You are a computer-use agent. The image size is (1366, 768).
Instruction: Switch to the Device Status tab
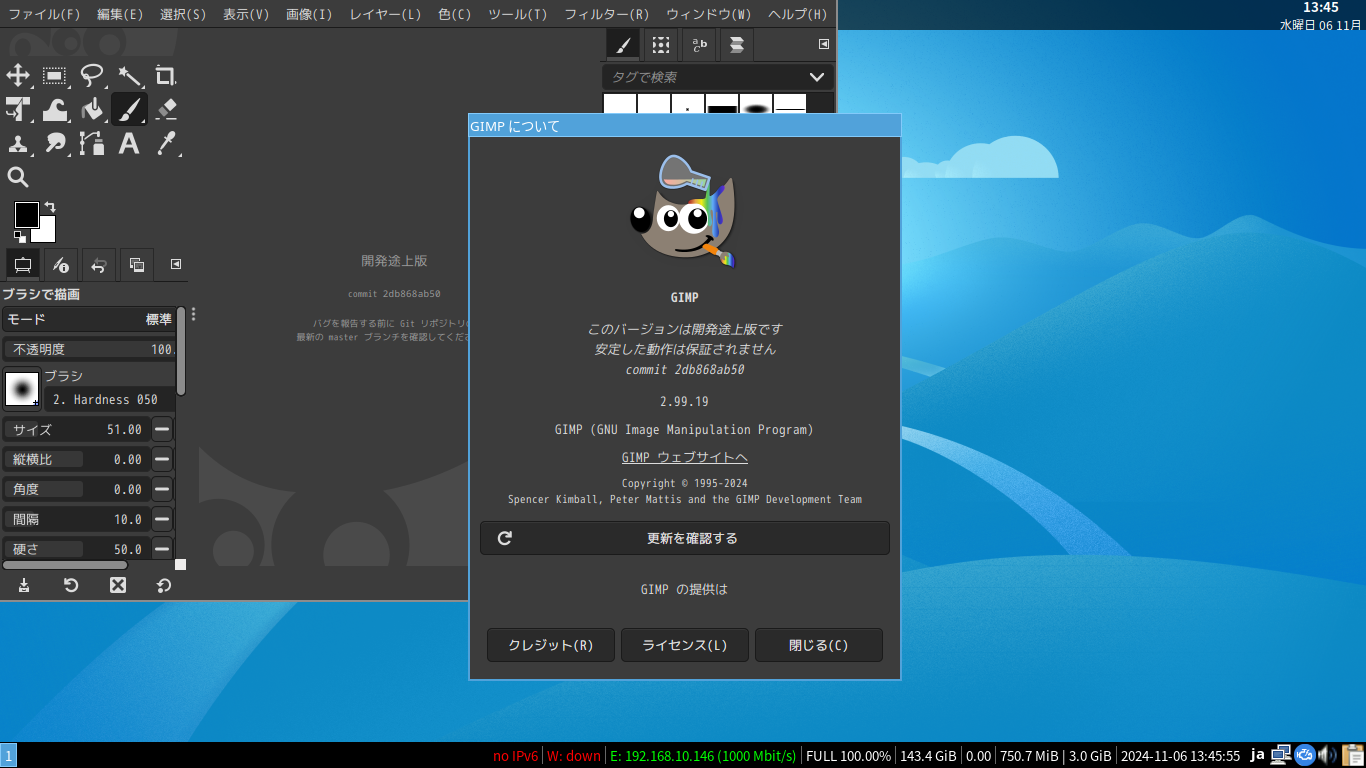(61, 265)
